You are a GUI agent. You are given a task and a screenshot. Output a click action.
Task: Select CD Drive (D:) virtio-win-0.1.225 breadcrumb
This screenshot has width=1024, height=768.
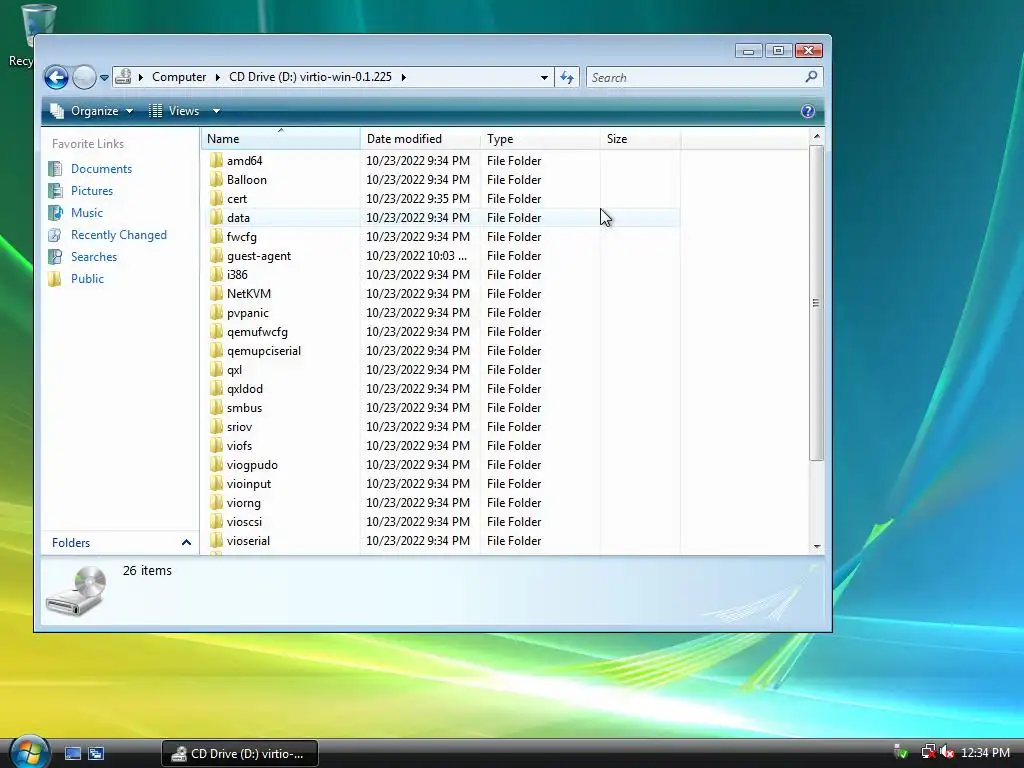tap(310, 77)
